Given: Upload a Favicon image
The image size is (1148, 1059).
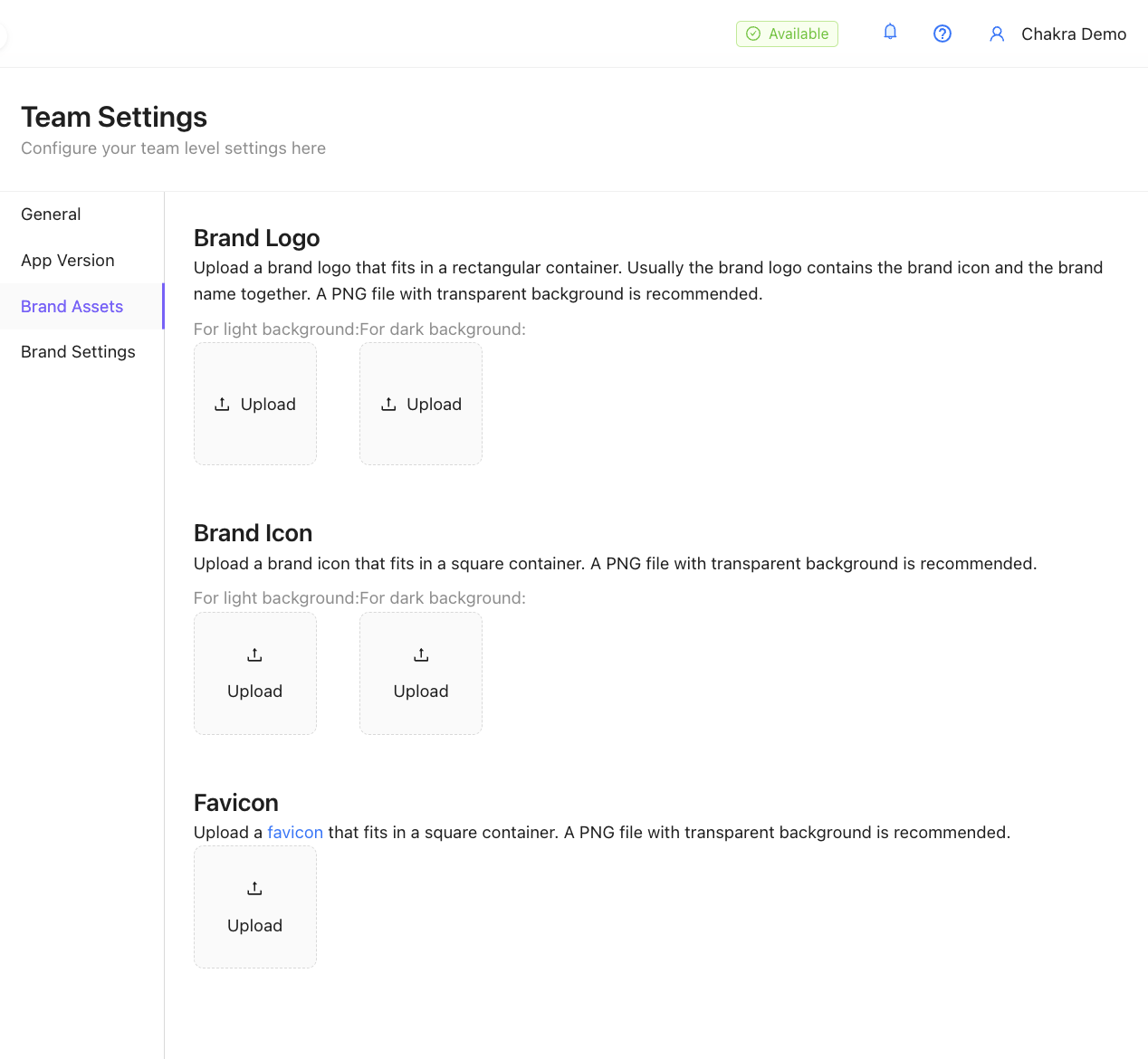Looking at the screenshot, I should tap(255, 907).
